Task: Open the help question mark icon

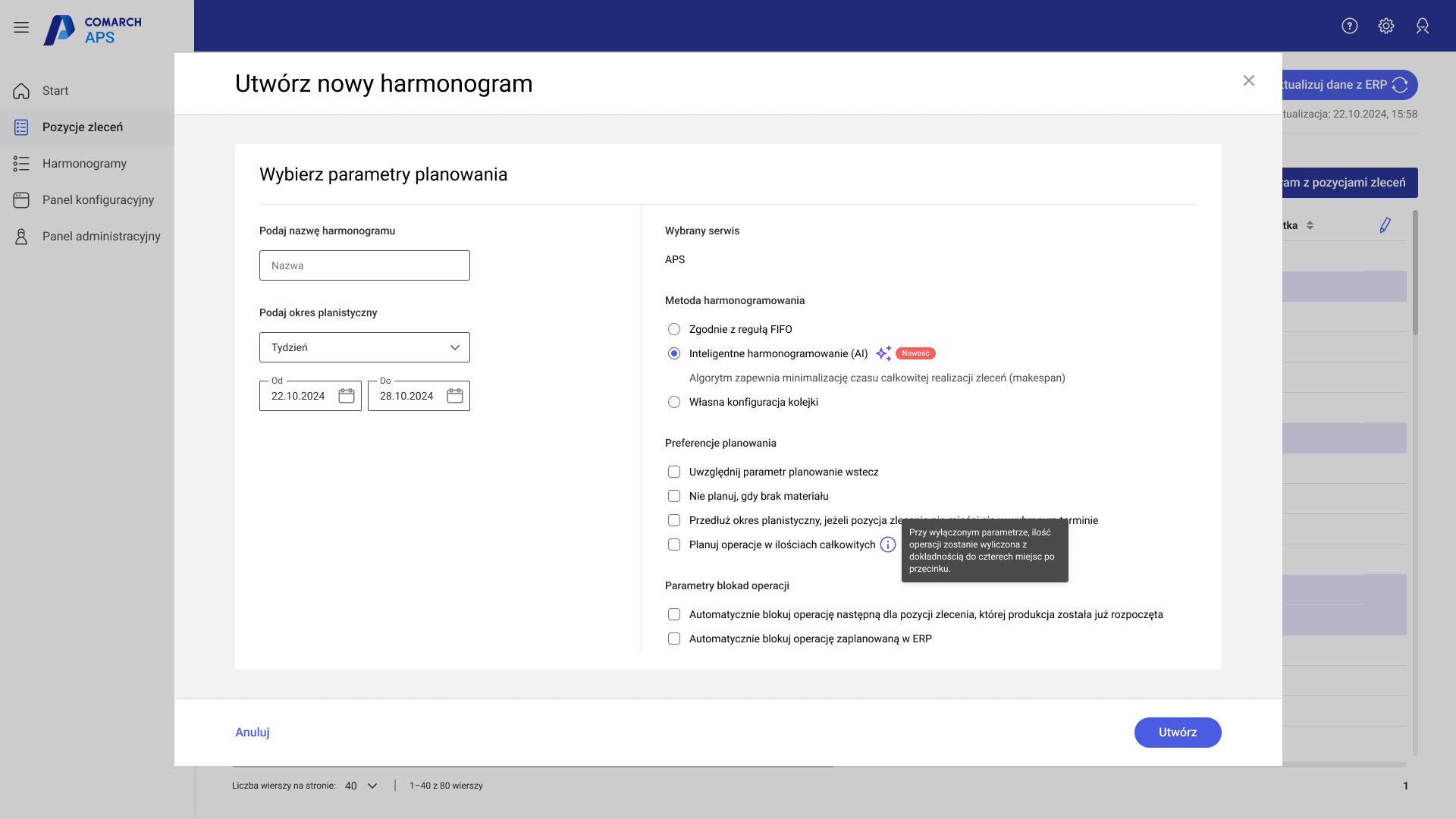Action: [1350, 26]
